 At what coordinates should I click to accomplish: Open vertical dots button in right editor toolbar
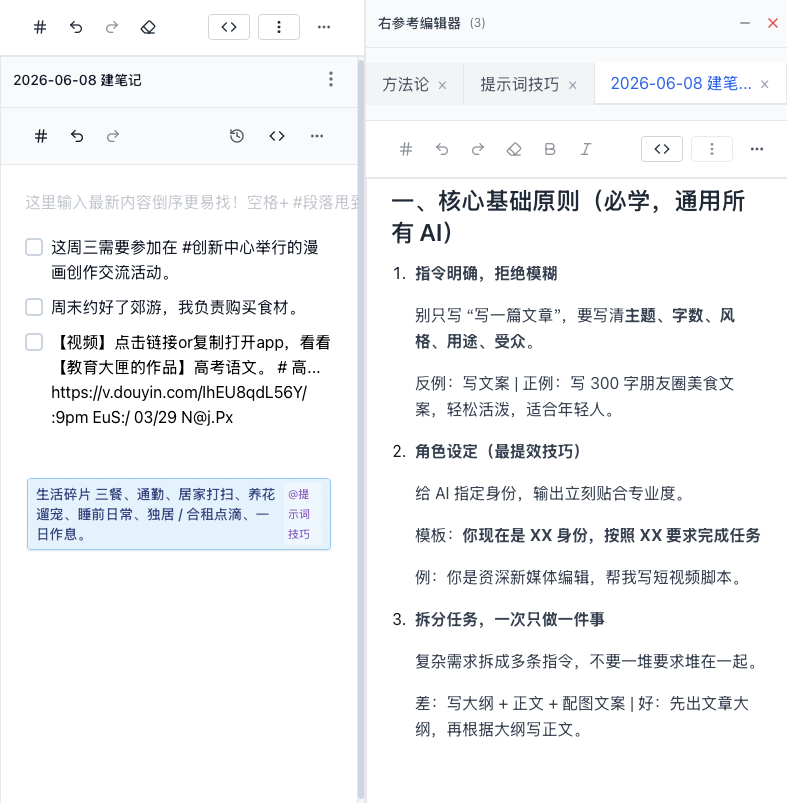[x=712, y=149]
